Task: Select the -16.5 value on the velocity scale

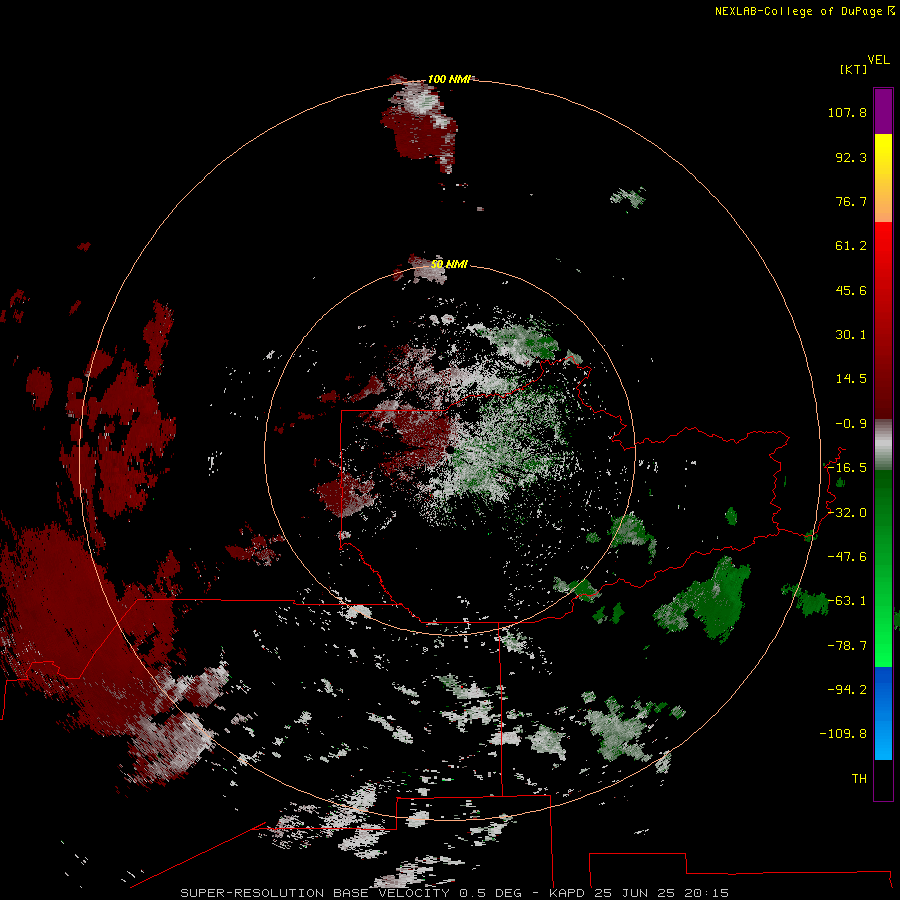Action: click(x=847, y=468)
